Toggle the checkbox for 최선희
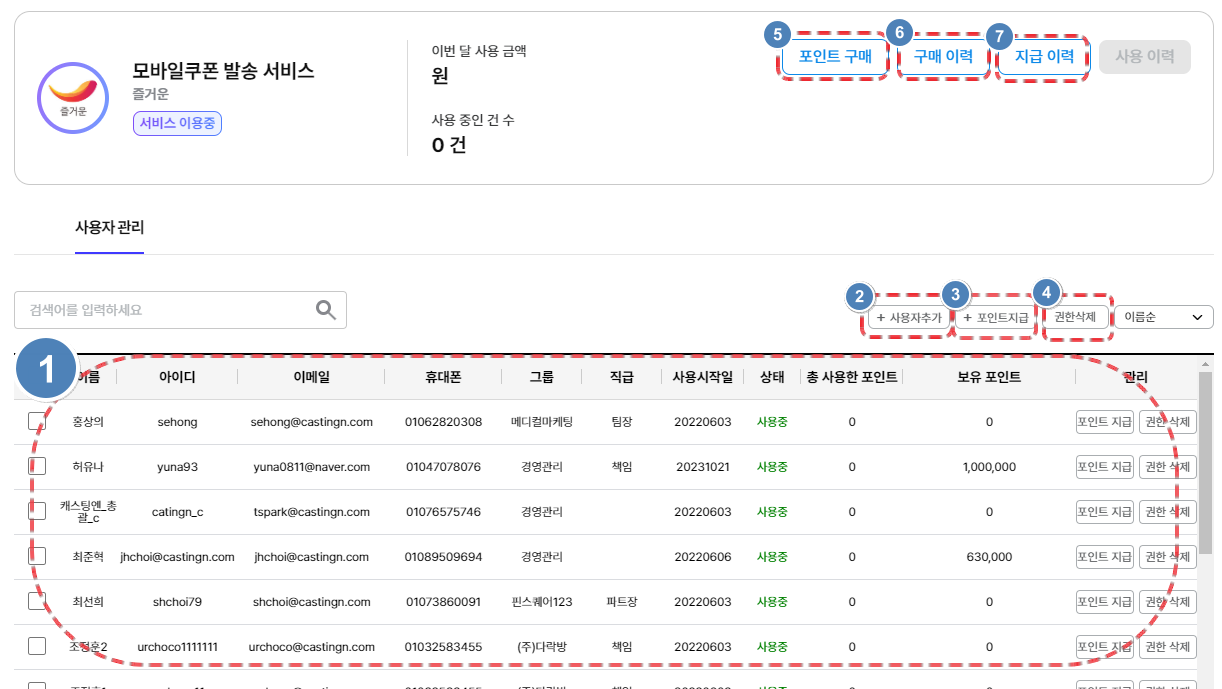This screenshot has width=1222, height=689. (37, 601)
